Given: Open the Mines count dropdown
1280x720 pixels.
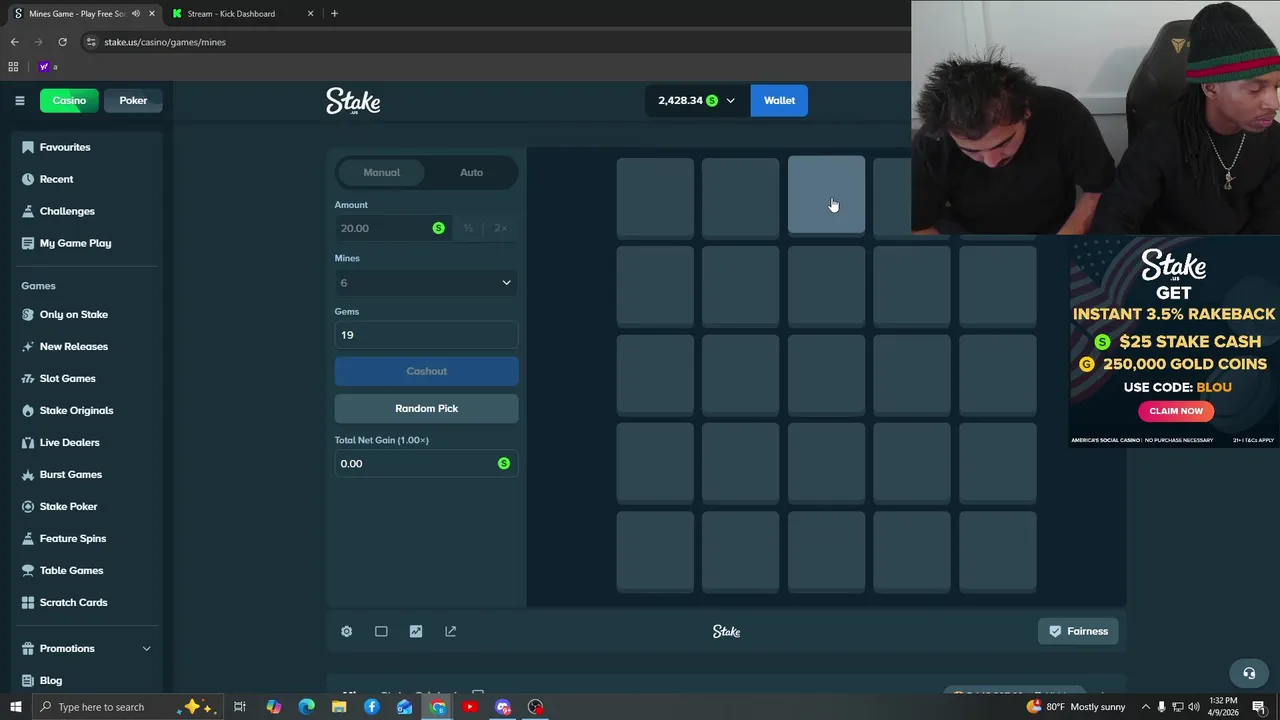Looking at the screenshot, I should (426, 283).
